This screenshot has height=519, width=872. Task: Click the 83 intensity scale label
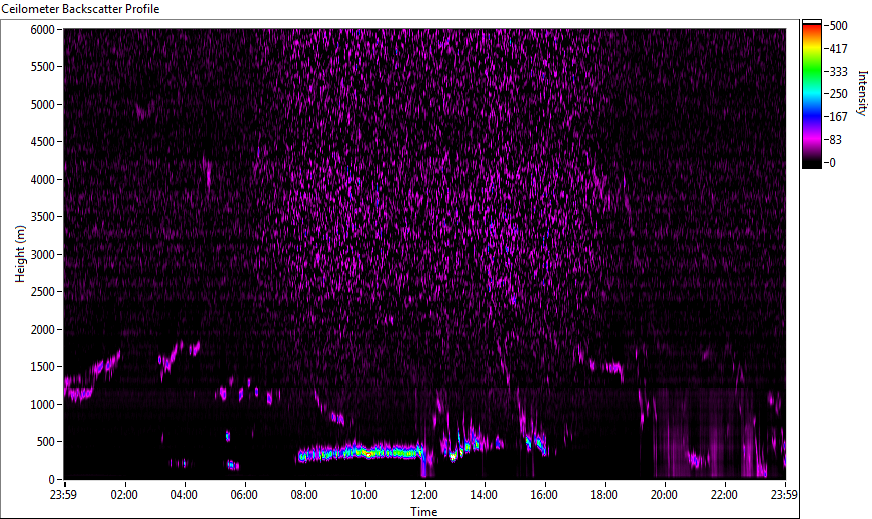click(835, 140)
